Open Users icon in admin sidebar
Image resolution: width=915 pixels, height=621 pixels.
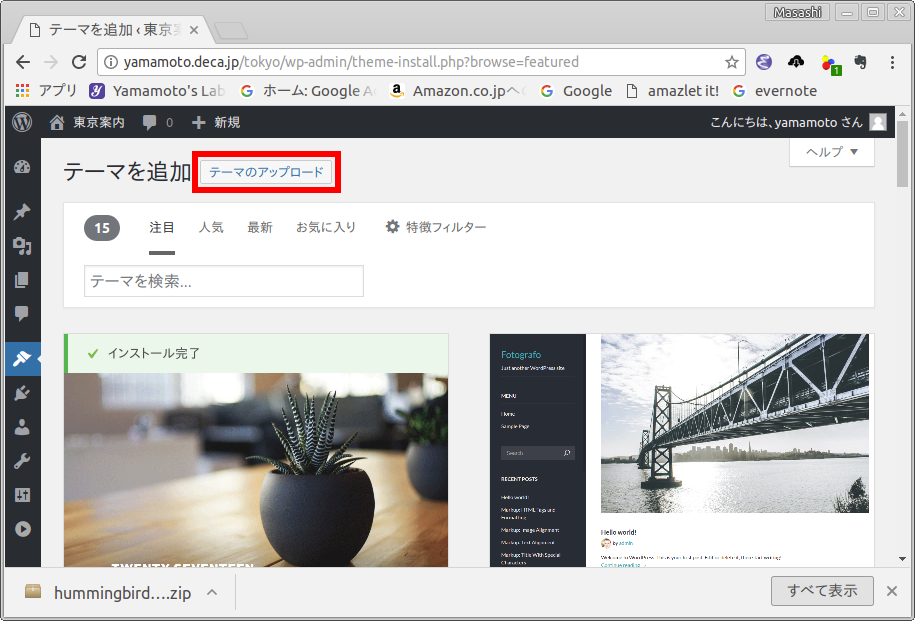22,427
